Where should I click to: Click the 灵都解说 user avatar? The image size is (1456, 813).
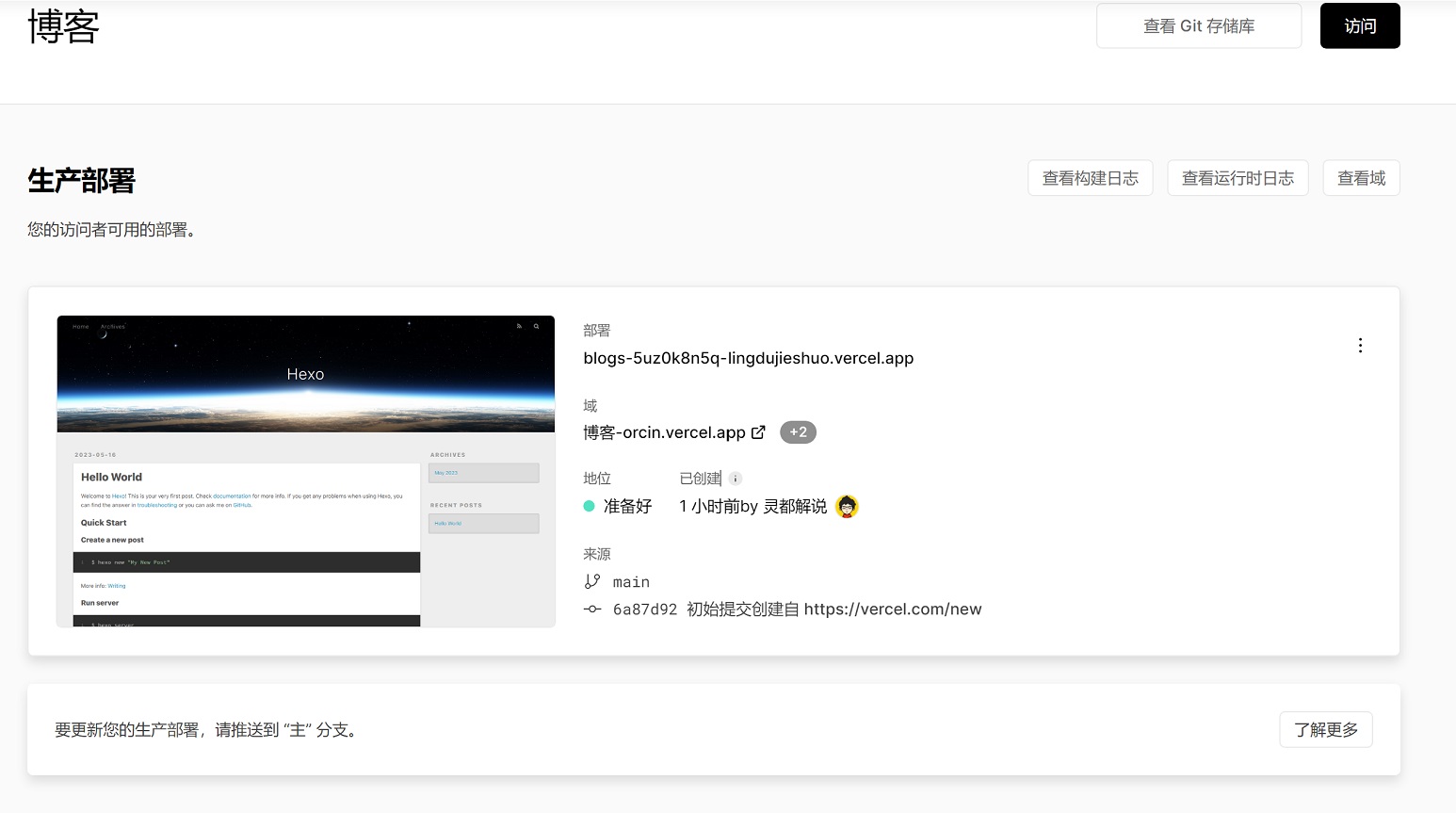(845, 506)
